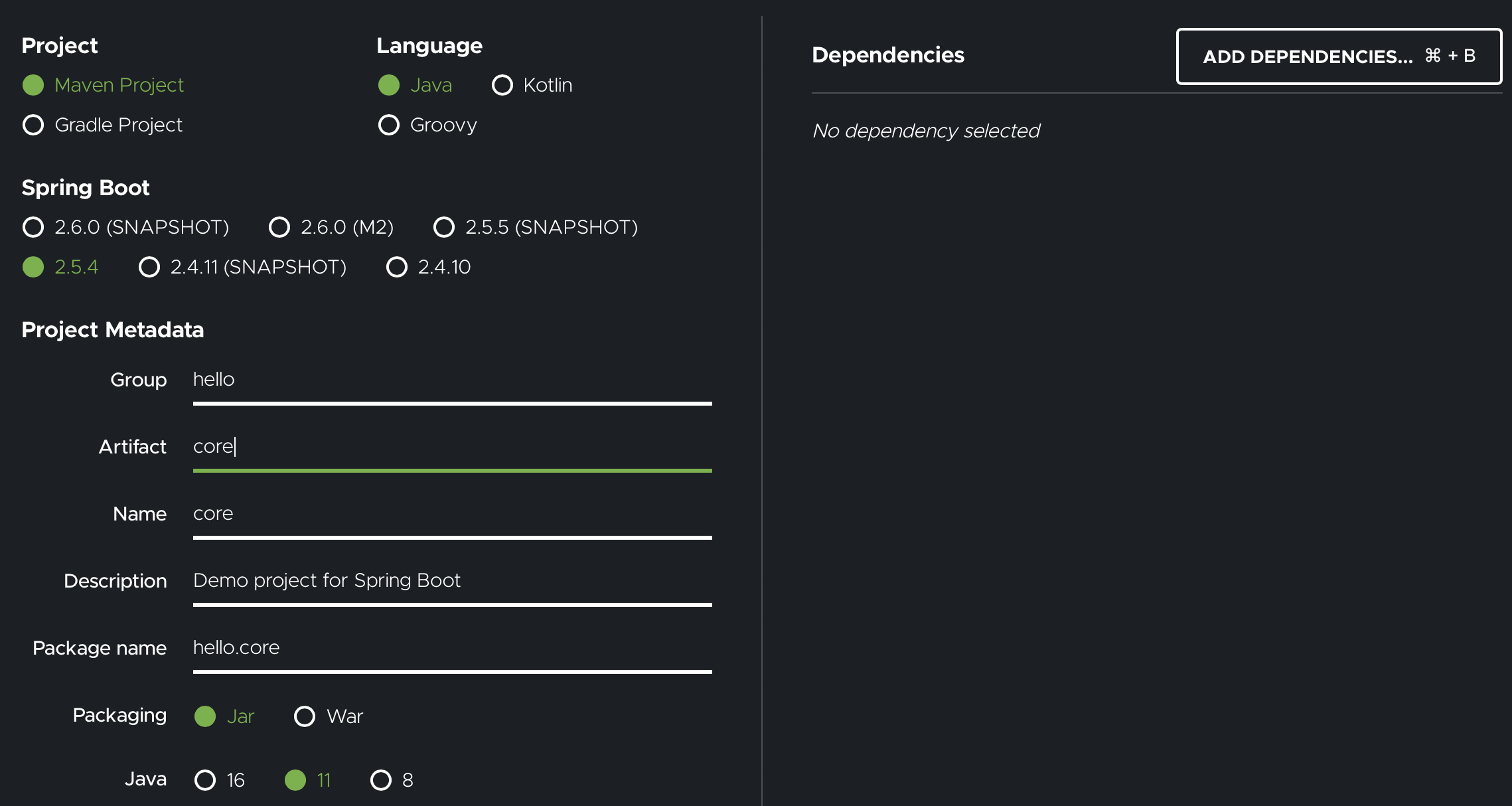Focus the Package name field
1512x806 pixels.
451,648
